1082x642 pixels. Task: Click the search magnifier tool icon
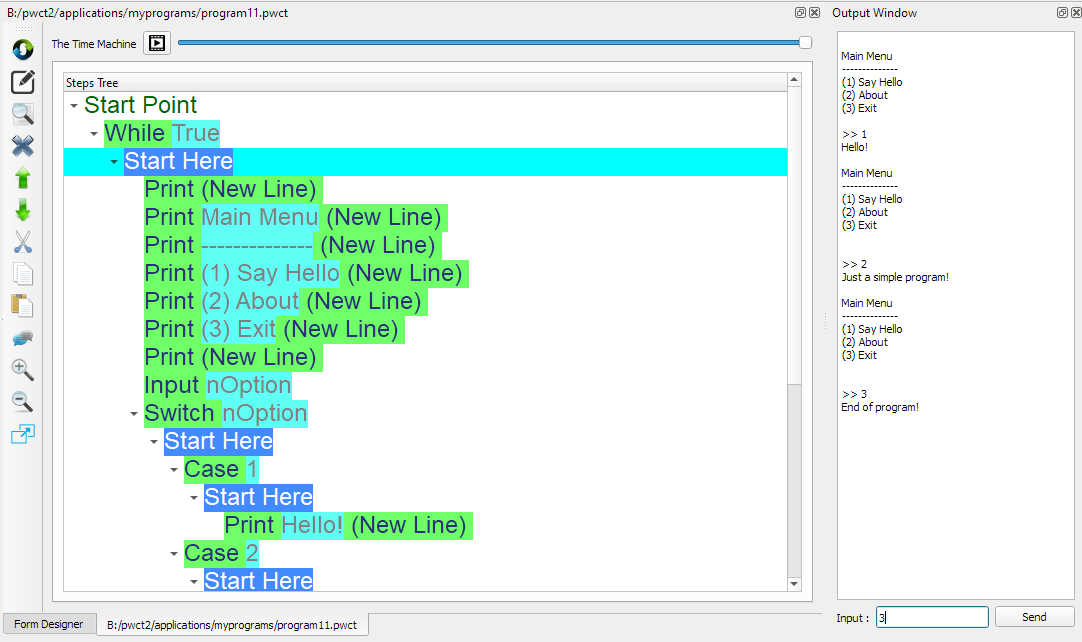pos(22,113)
